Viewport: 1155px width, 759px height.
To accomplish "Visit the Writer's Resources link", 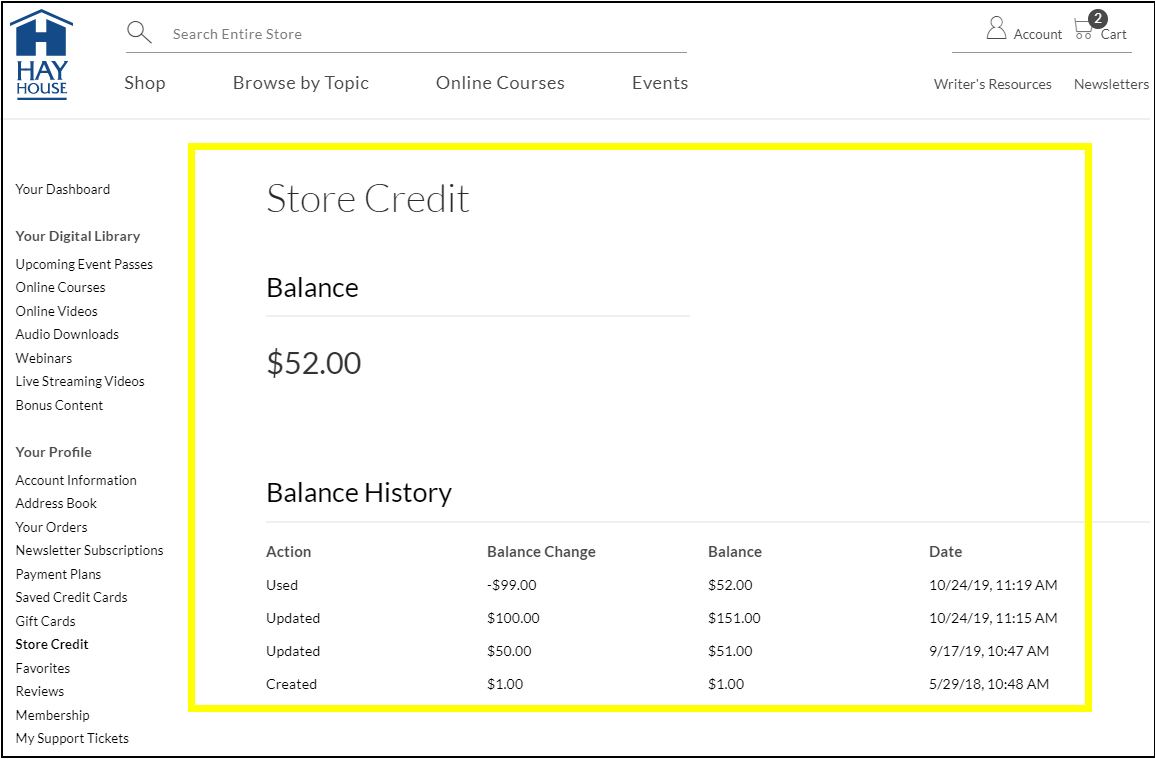I will (x=992, y=84).
